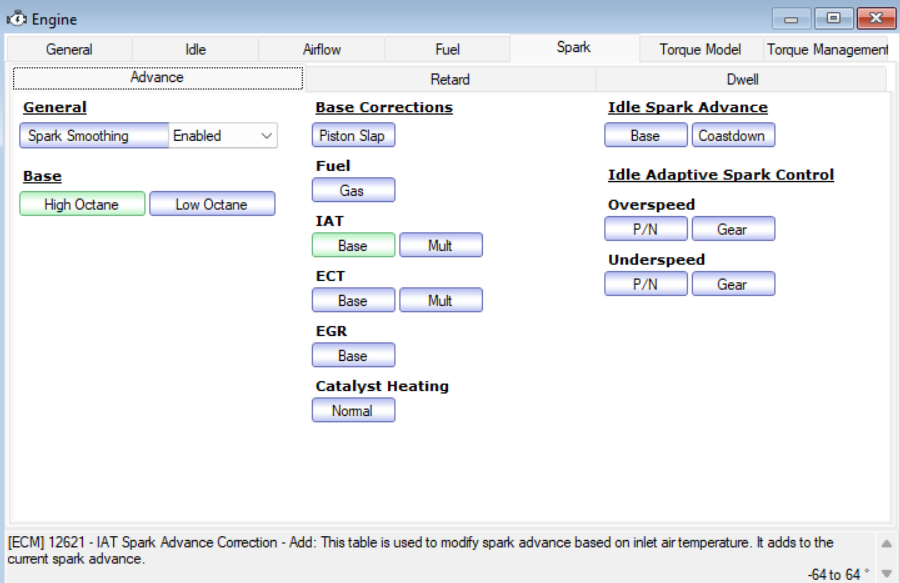Maximize the Engine window
The height and width of the screenshot is (583, 900).
pyautogui.click(x=833, y=18)
